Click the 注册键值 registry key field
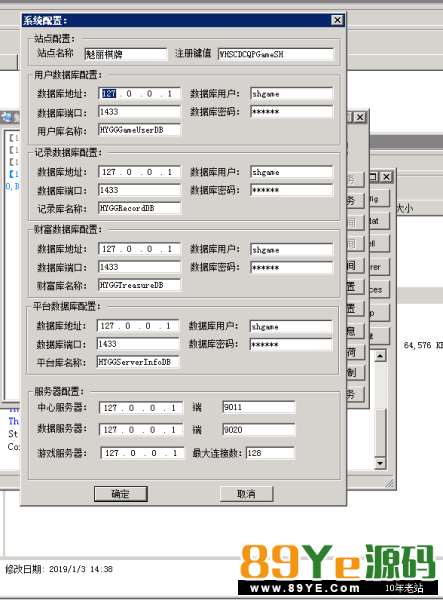443x600 pixels. pyautogui.click(x=276, y=54)
